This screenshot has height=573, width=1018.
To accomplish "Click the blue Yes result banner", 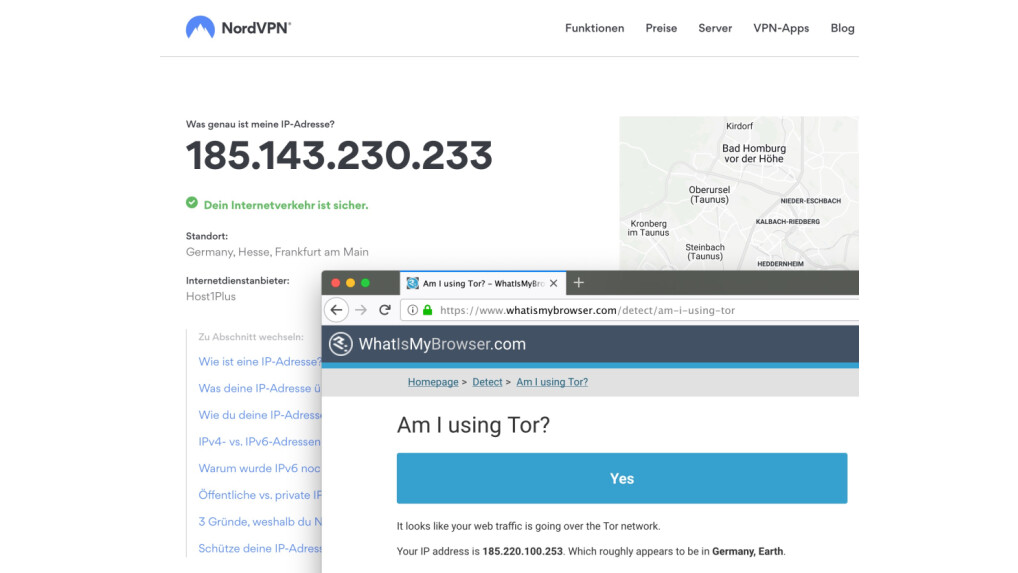I will click(x=622, y=478).
